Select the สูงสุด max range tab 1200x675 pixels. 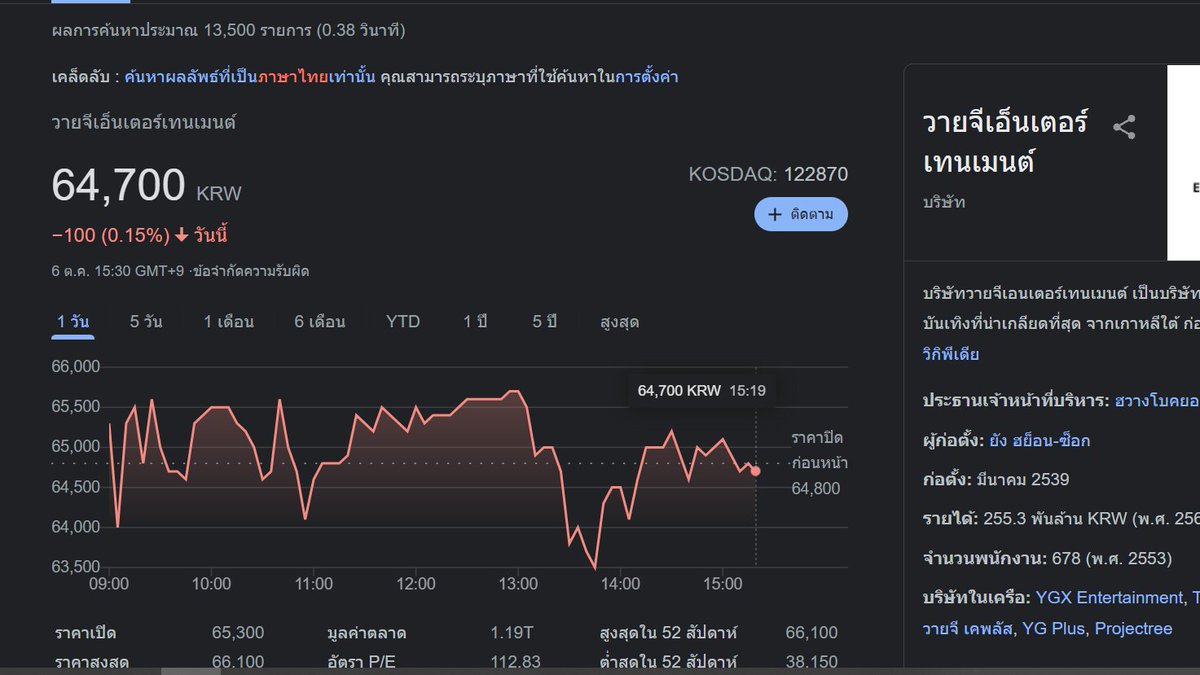tap(619, 322)
